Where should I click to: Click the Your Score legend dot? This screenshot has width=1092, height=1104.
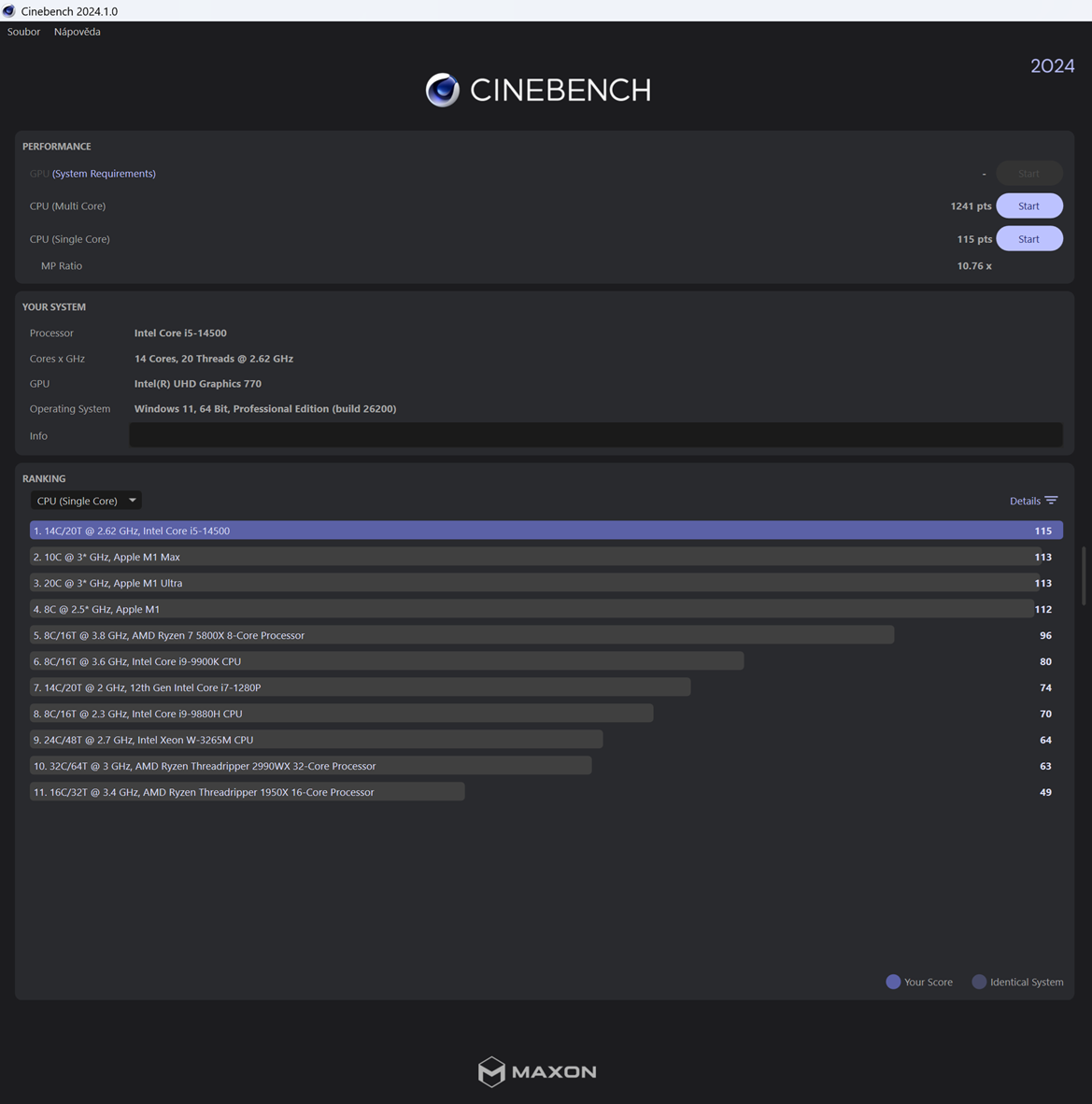pos(893,982)
